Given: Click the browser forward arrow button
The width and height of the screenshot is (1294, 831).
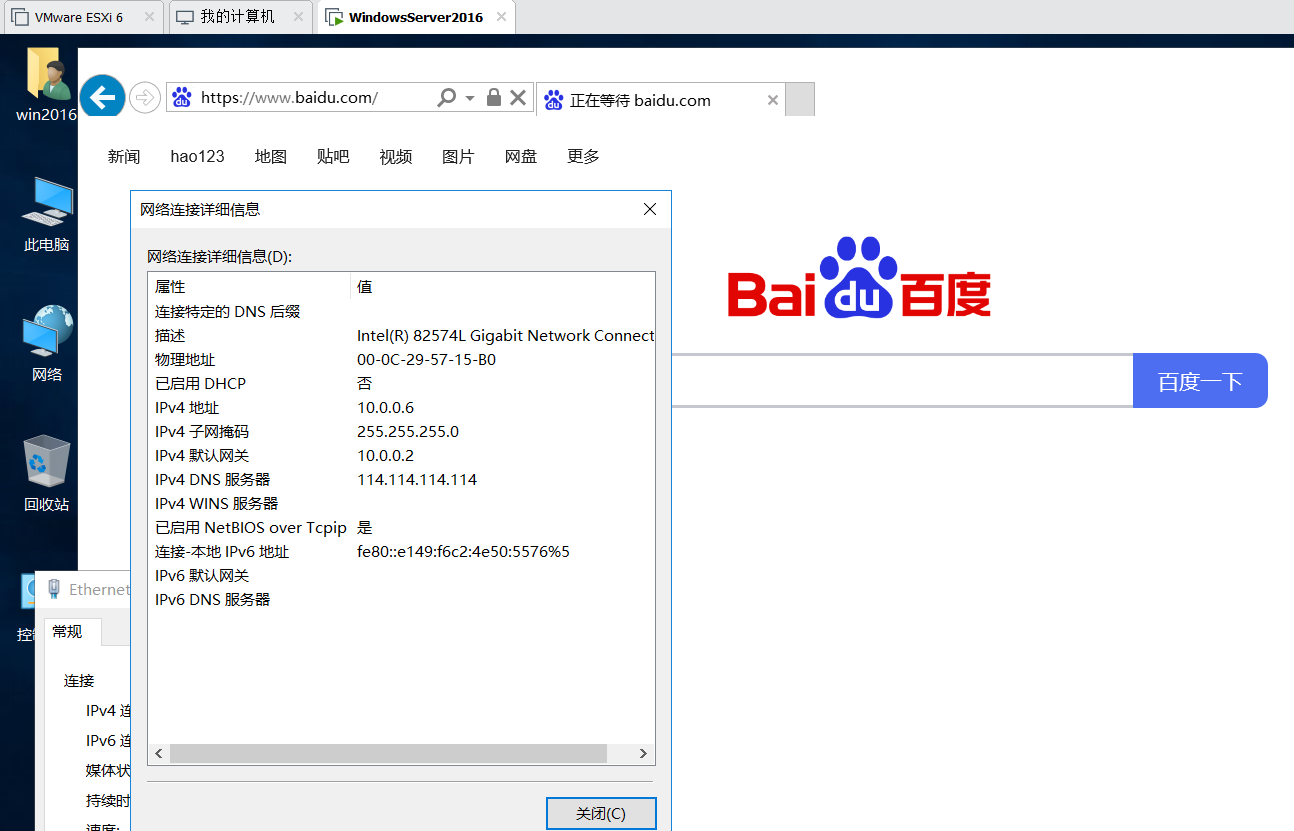Looking at the screenshot, I should tap(145, 97).
